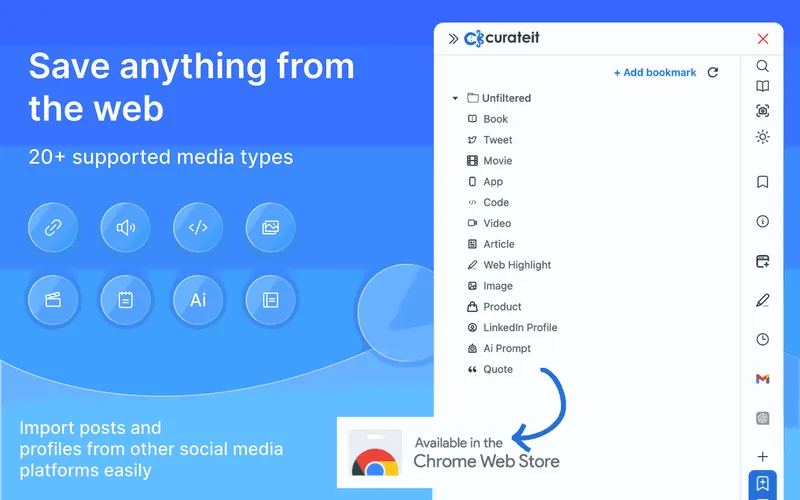This screenshot has width=800, height=500.
Task: Open the bookmark icon in sidebar
Action: click(762, 182)
